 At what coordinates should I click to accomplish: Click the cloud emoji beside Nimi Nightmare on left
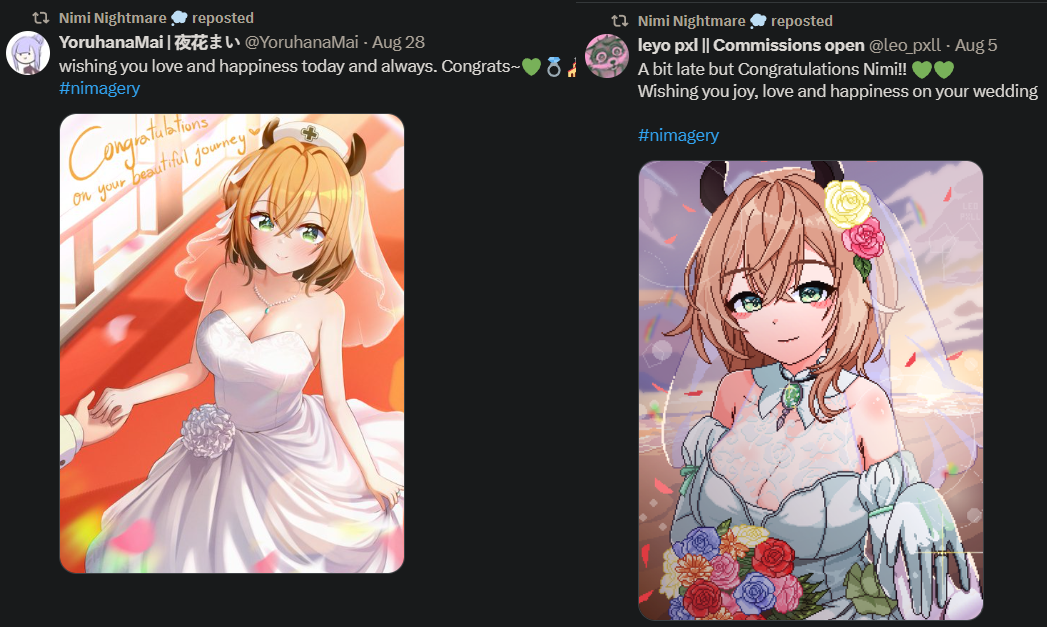(x=179, y=18)
